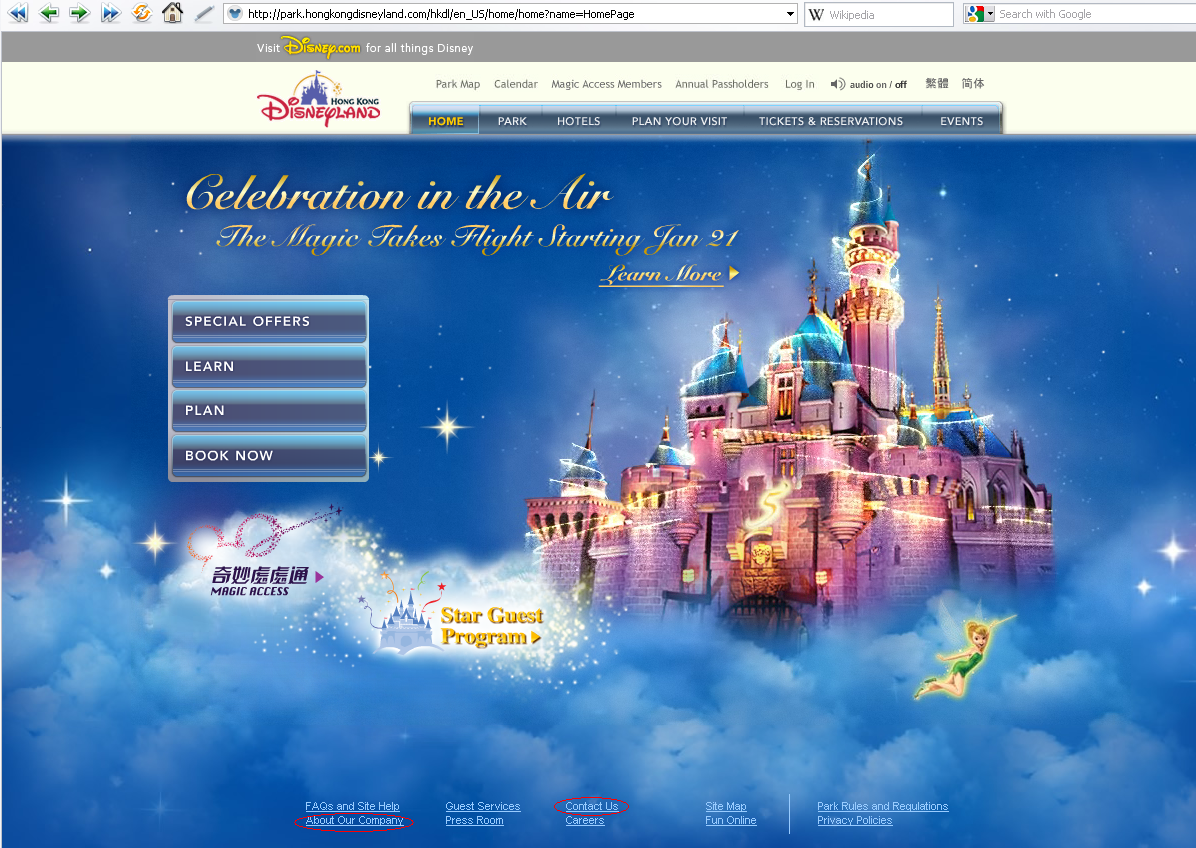
Task: Click the browser fast forward button
Action: pos(111,13)
